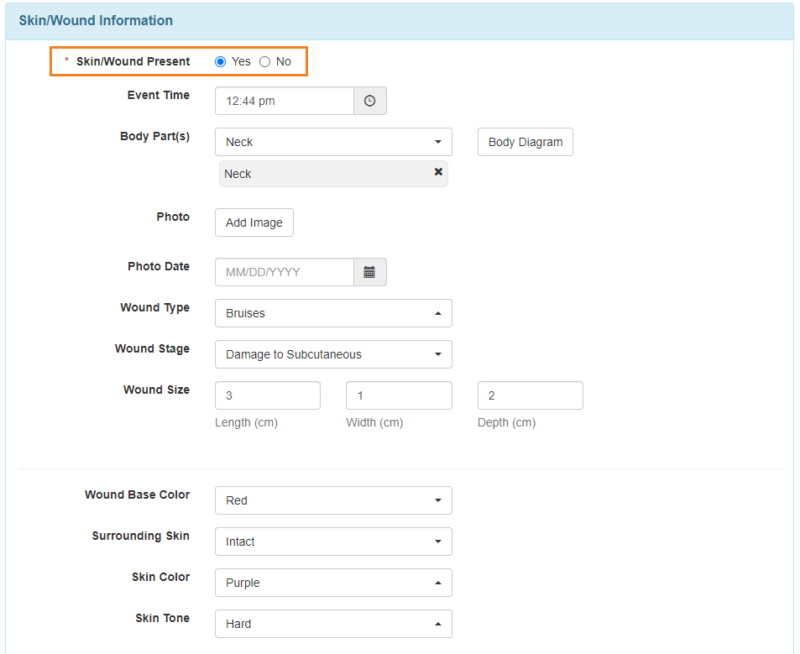Click the Event Time input field
Viewport: 800px width, 654px height.
(283, 100)
